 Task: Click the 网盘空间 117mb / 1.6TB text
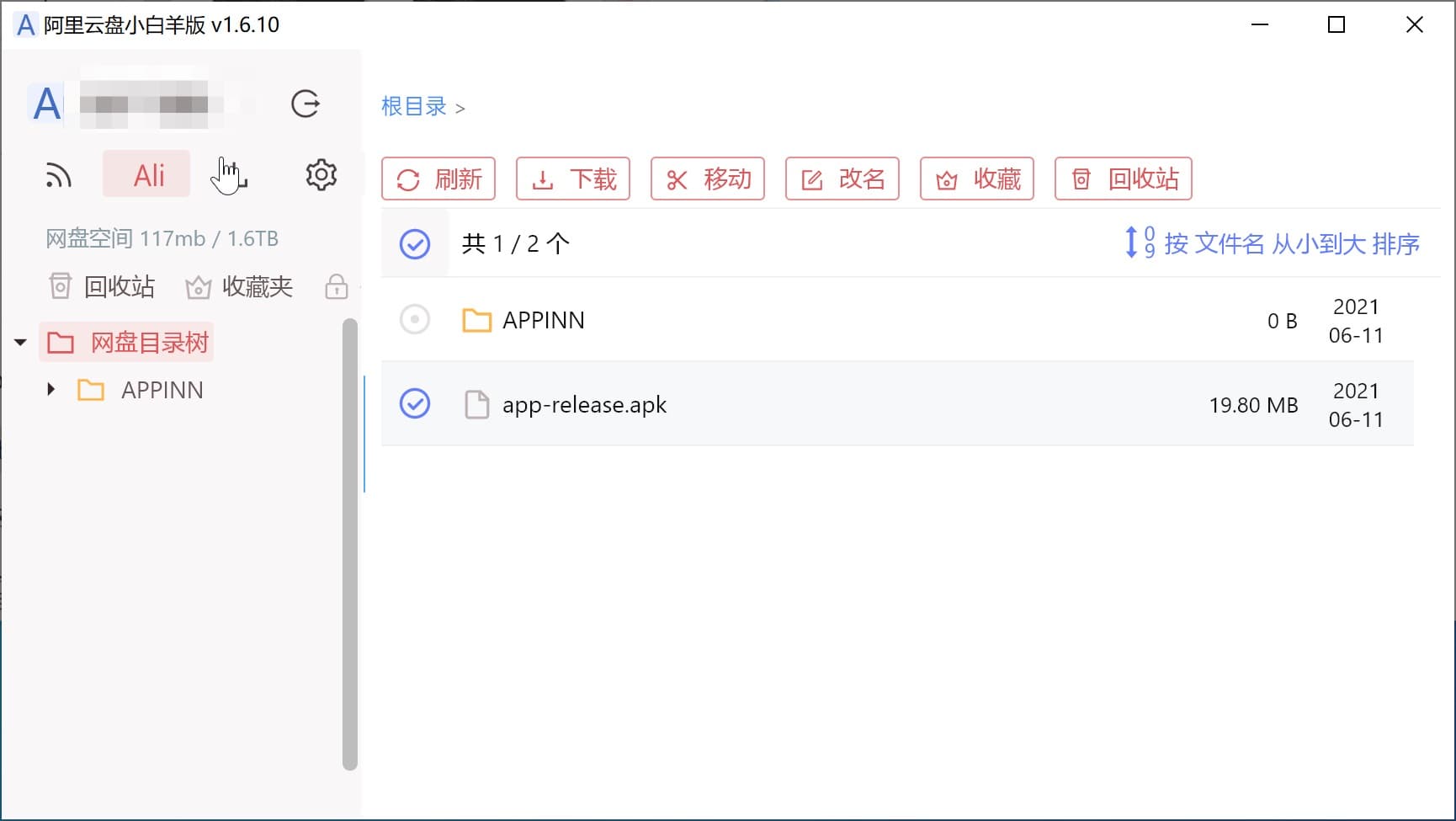[162, 238]
